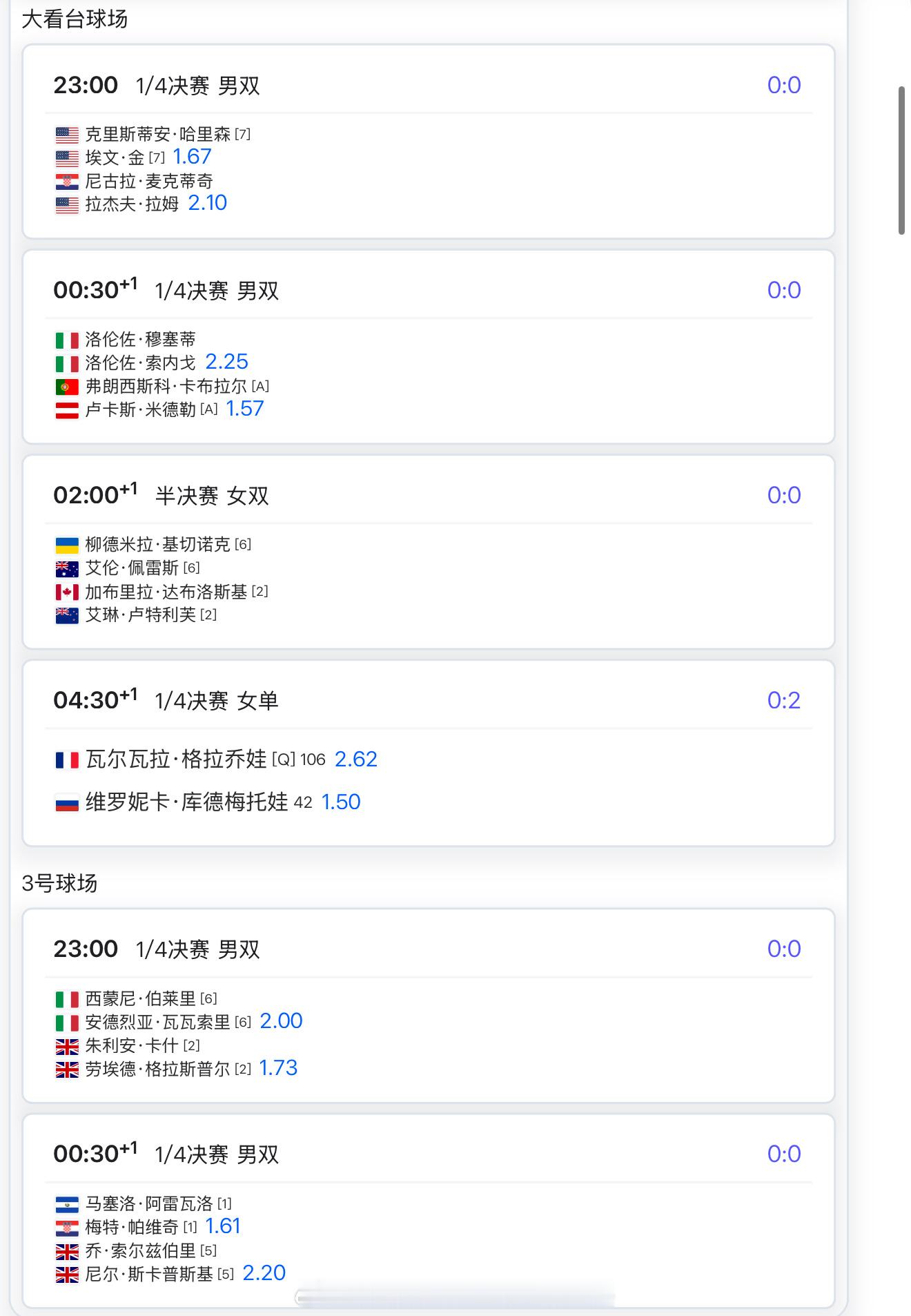Select odds 2.20 for 尼尔·斯卡普斯基 pair
Viewport: 911px width, 1316px height.
tap(264, 1273)
